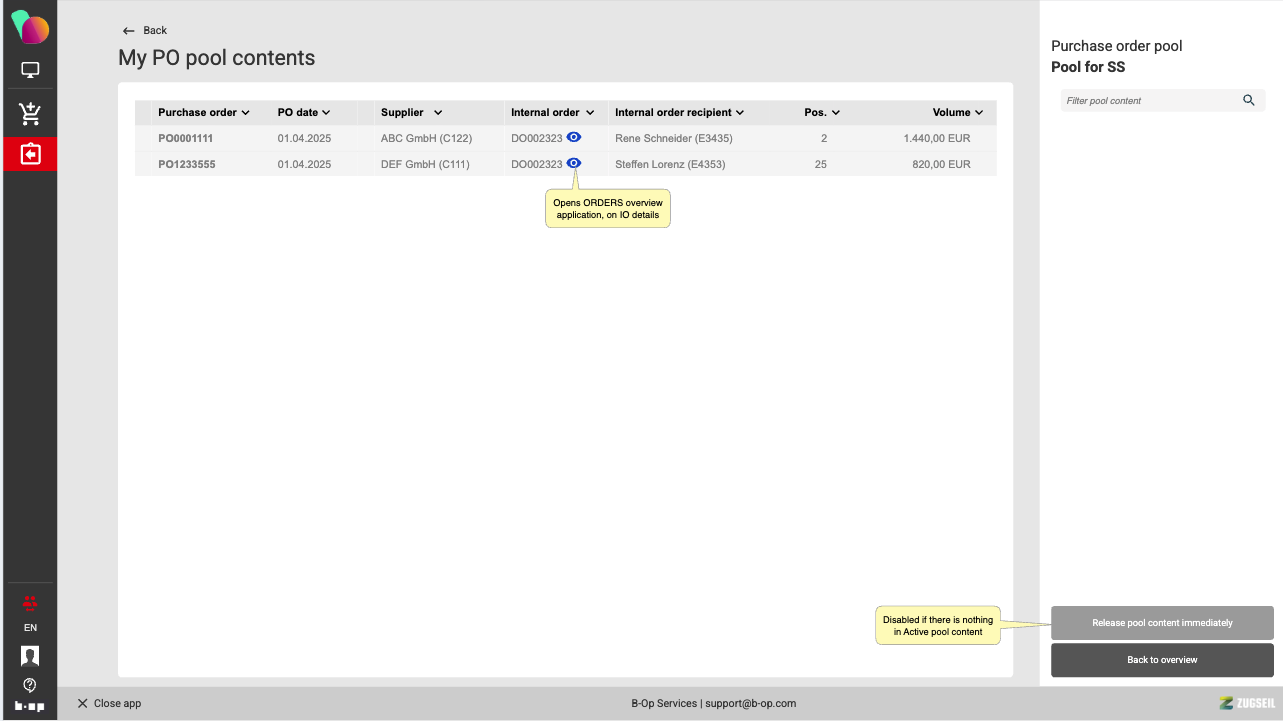Open the shopping cart add icon
Viewport: 1283px width, 721px height.
(30, 113)
